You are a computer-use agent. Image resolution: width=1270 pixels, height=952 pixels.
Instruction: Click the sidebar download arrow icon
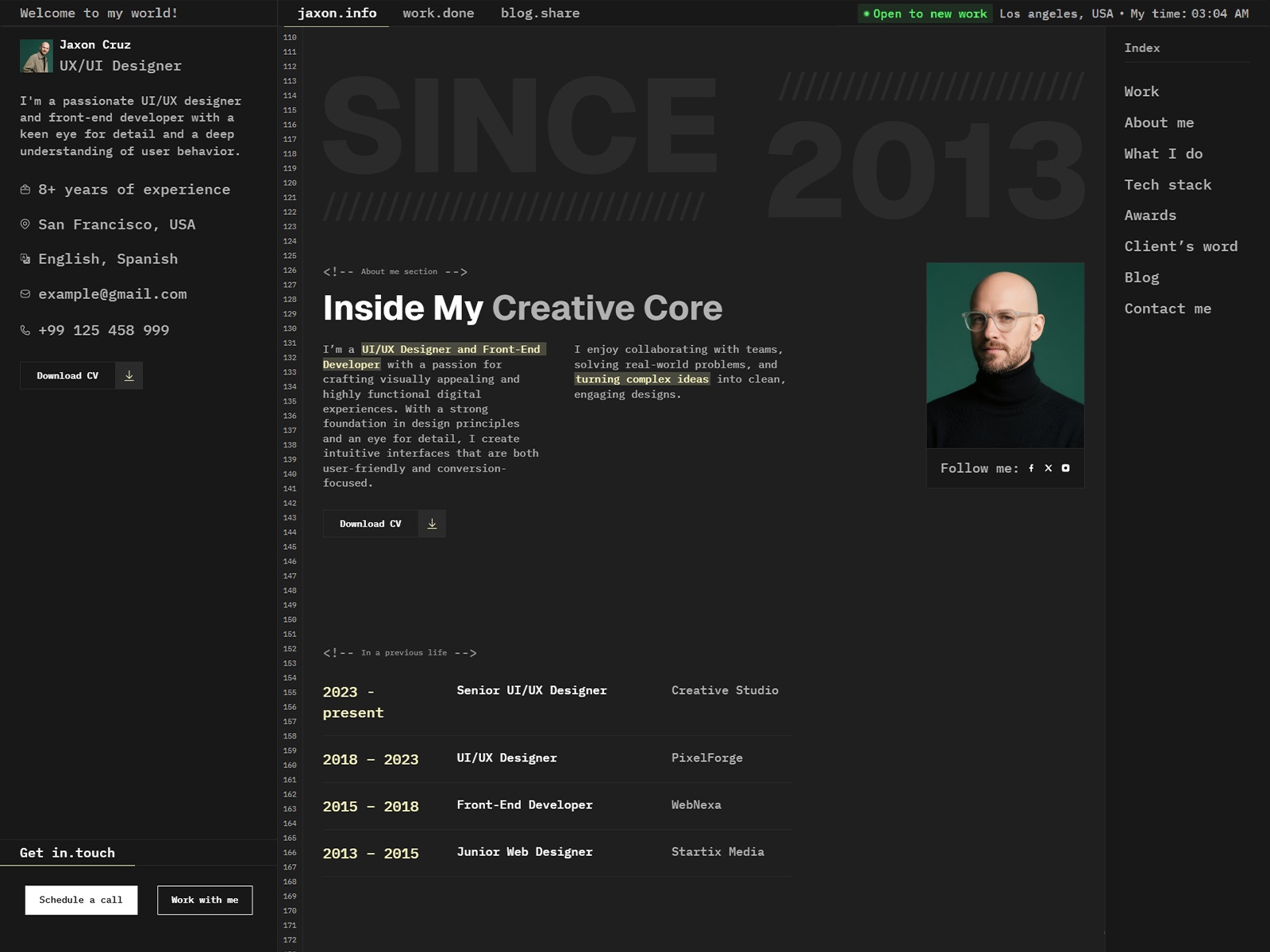point(129,376)
